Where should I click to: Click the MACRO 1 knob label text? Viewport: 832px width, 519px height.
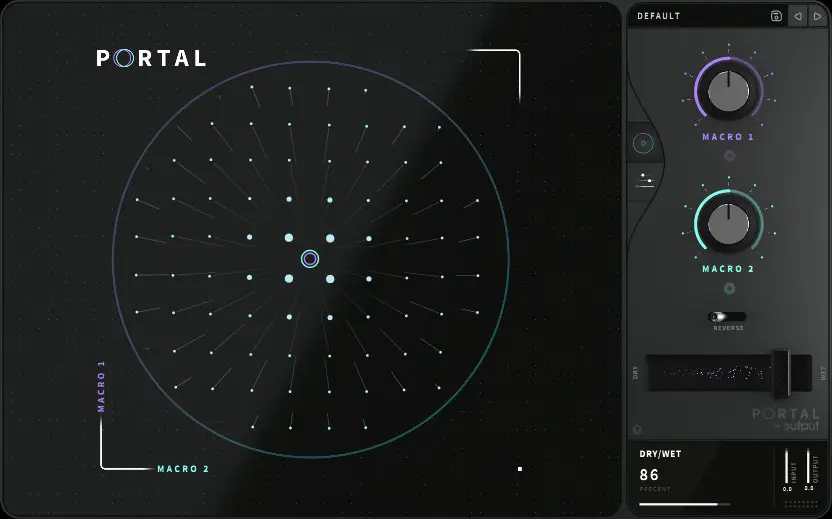tap(728, 137)
